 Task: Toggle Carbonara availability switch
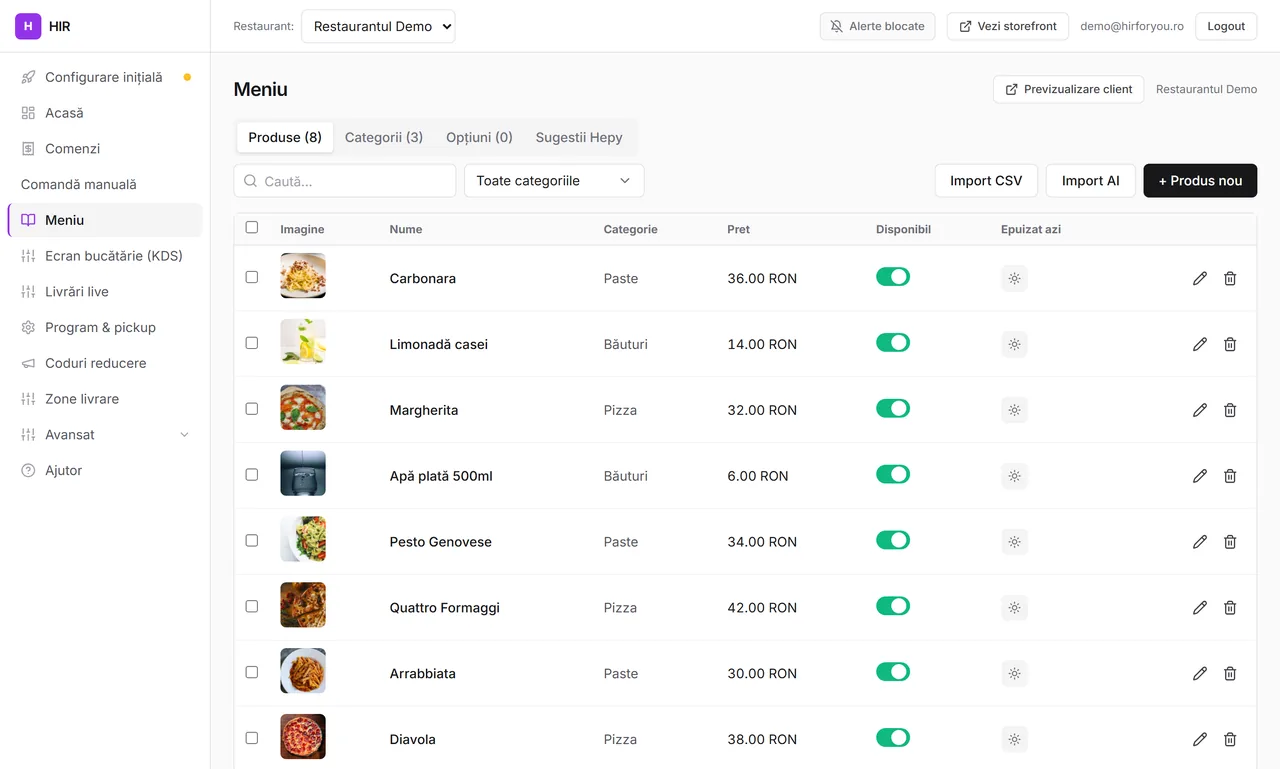pos(893,277)
